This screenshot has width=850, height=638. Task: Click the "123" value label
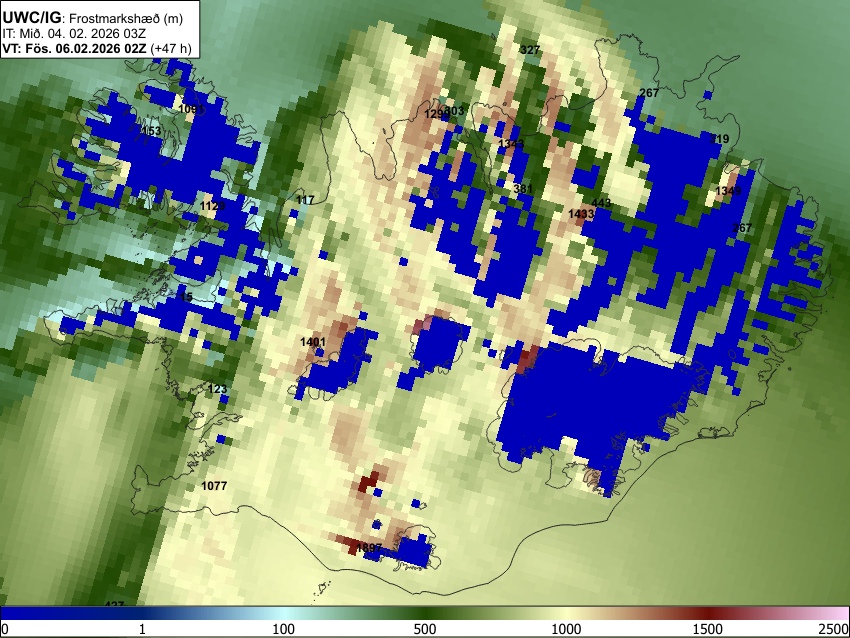click(217, 389)
